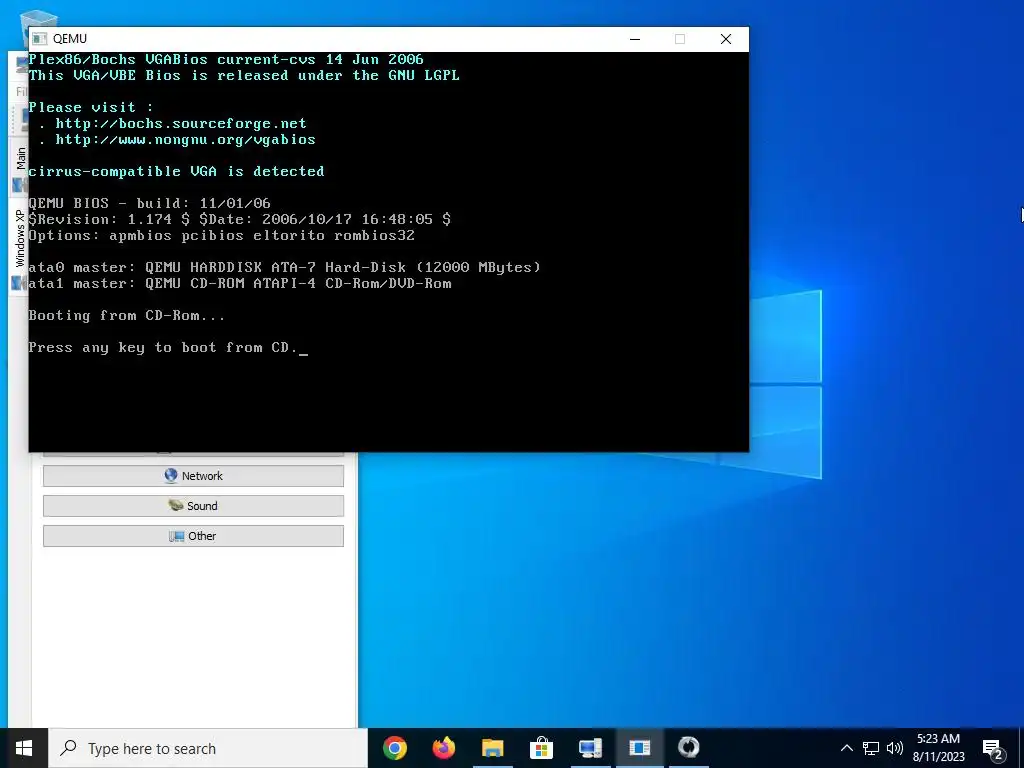Open File Explorer from the taskbar

pyautogui.click(x=493, y=748)
